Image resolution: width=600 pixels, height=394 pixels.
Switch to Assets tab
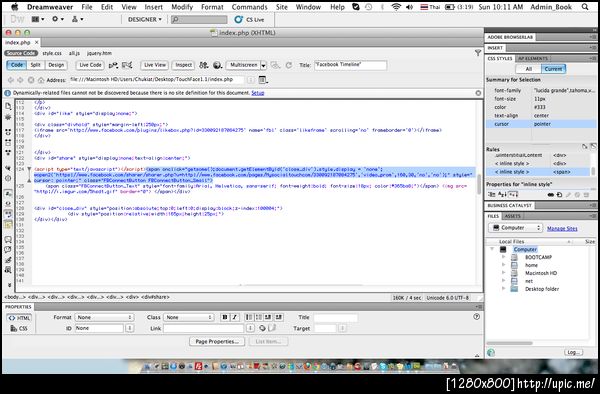coord(512,216)
